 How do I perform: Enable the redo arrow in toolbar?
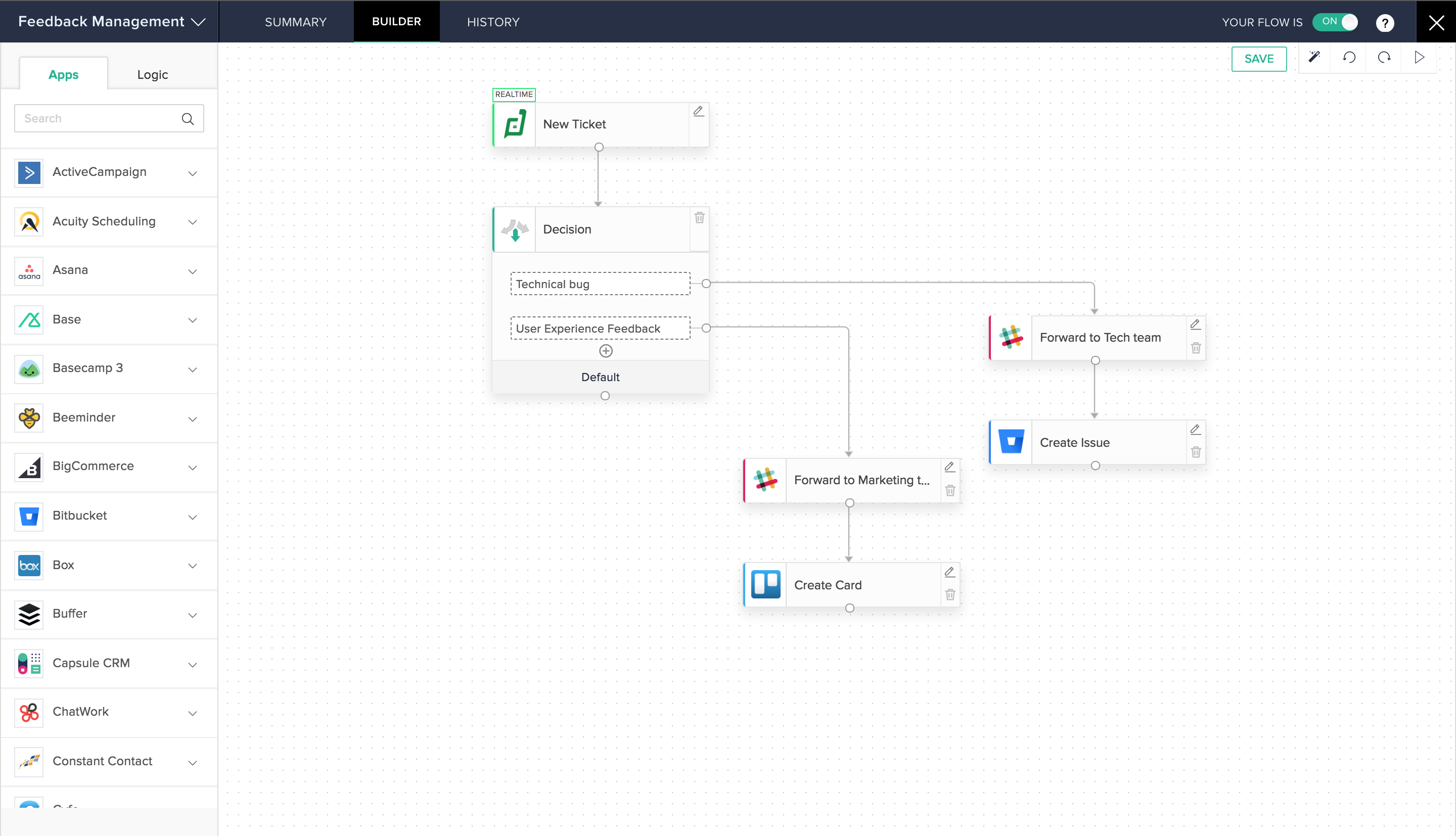(1384, 58)
